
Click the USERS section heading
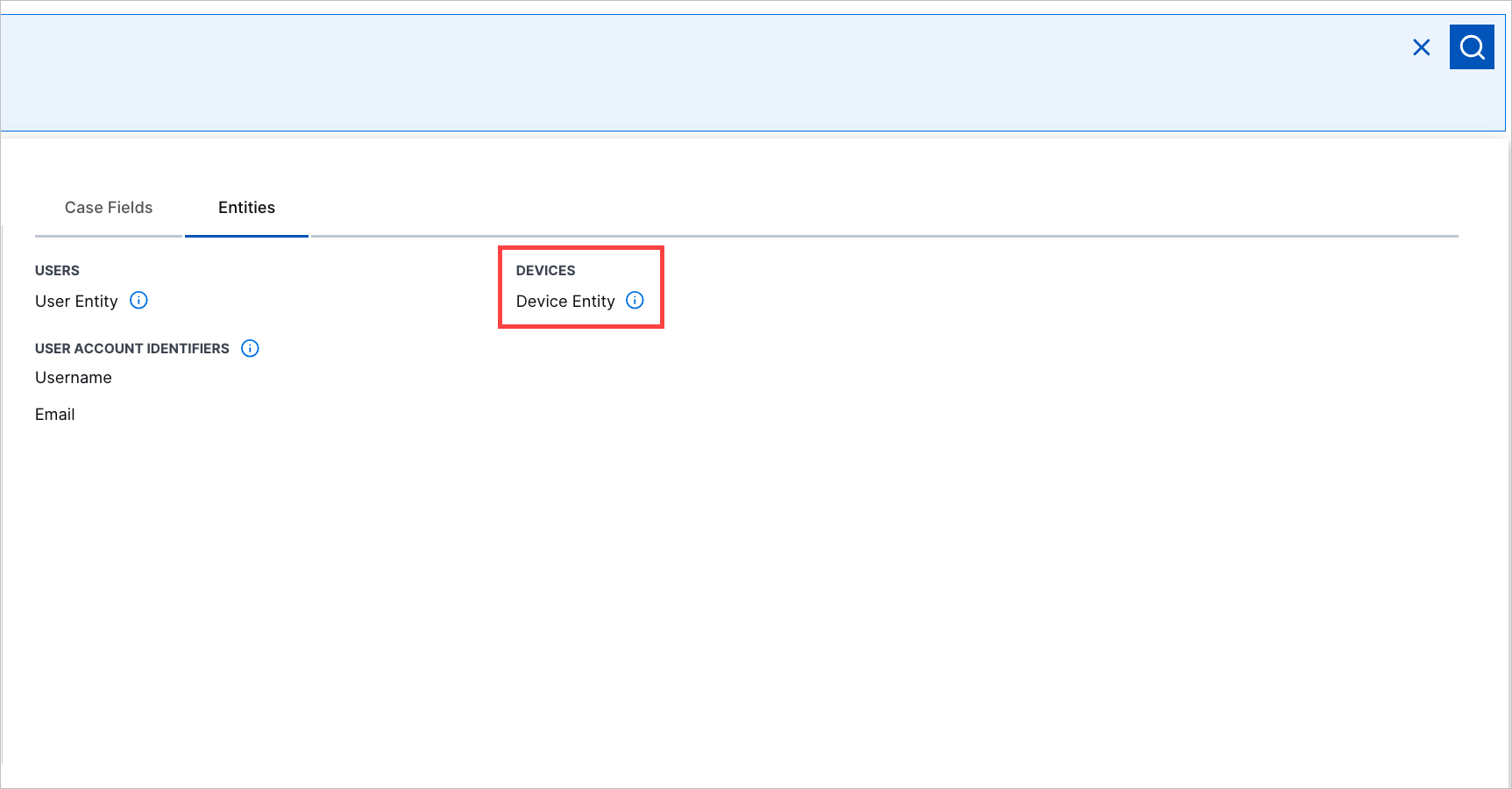click(57, 271)
